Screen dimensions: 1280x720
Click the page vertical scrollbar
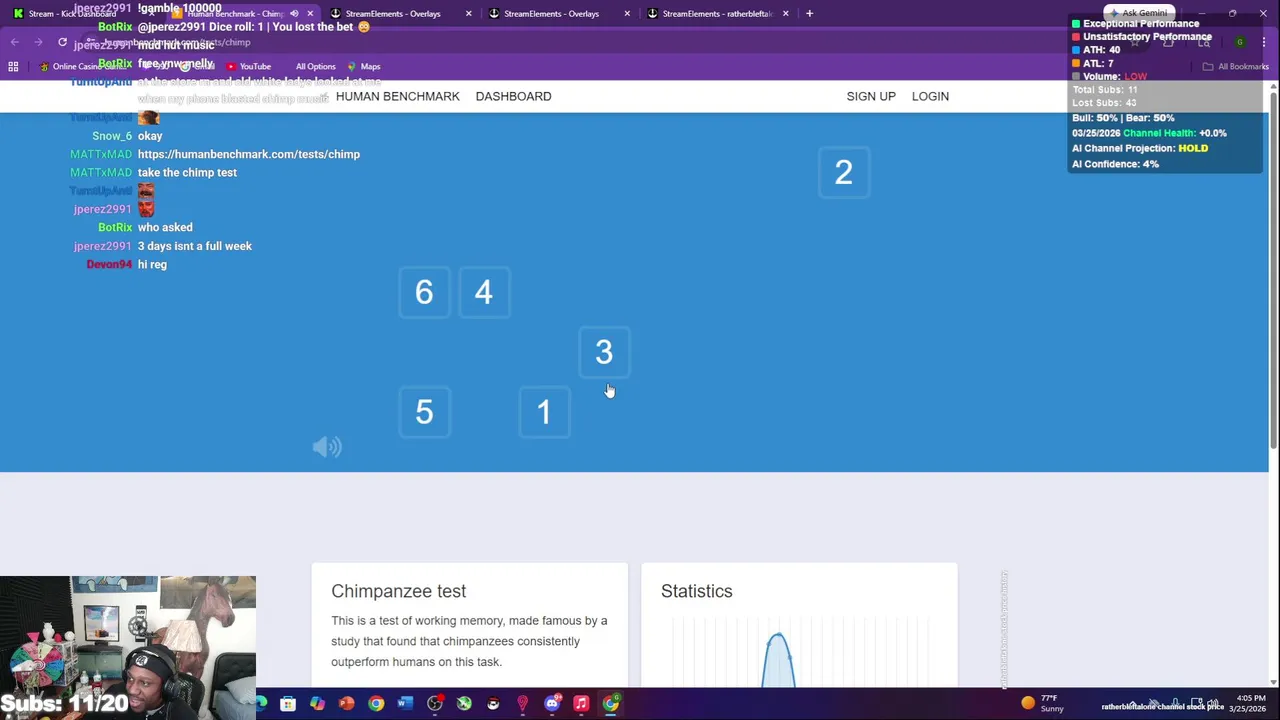click(x=1273, y=270)
